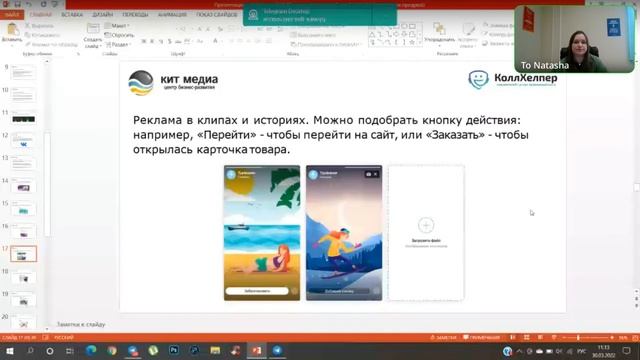Click the Font color A button
Screen dimensions: 640x360
[x=216, y=41]
